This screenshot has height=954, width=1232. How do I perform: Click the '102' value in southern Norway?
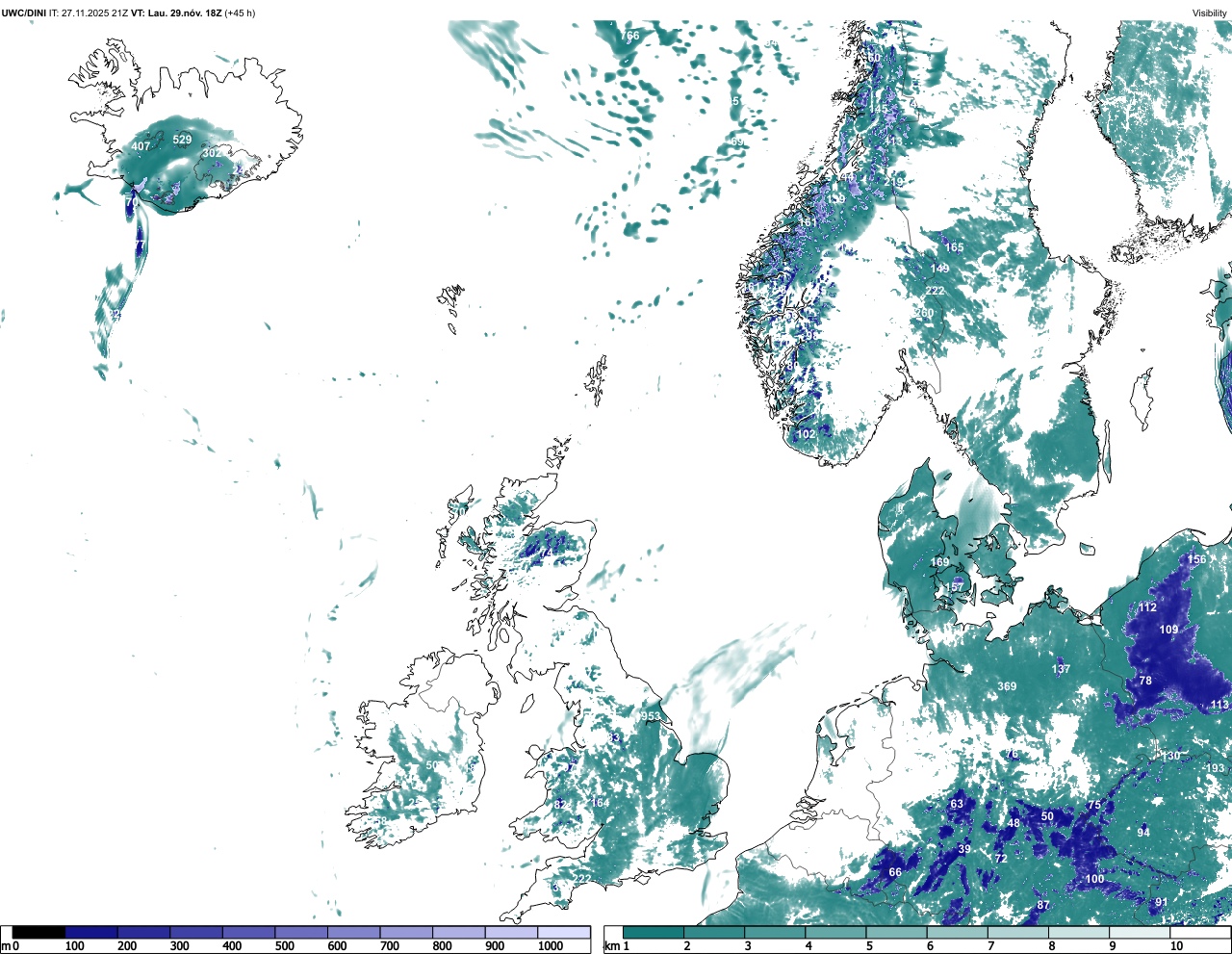coord(806,434)
